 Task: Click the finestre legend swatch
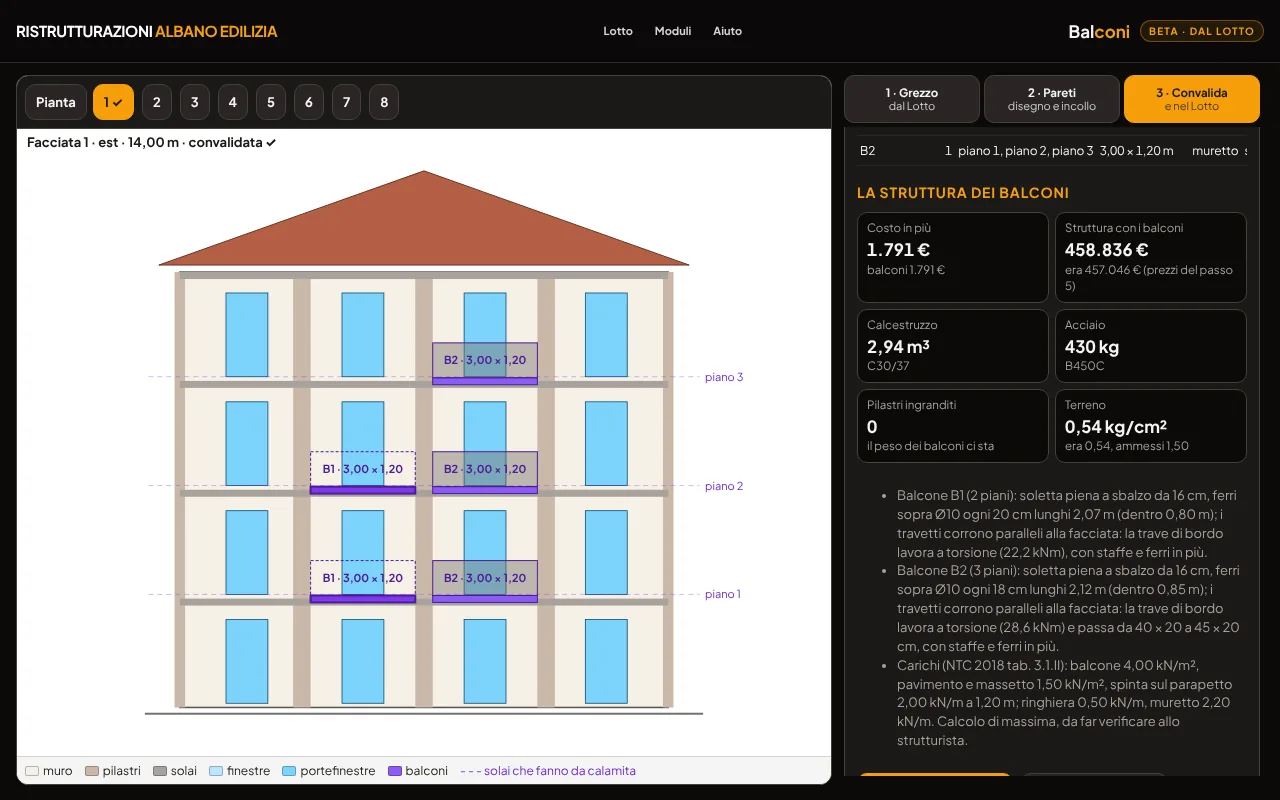click(x=216, y=771)
